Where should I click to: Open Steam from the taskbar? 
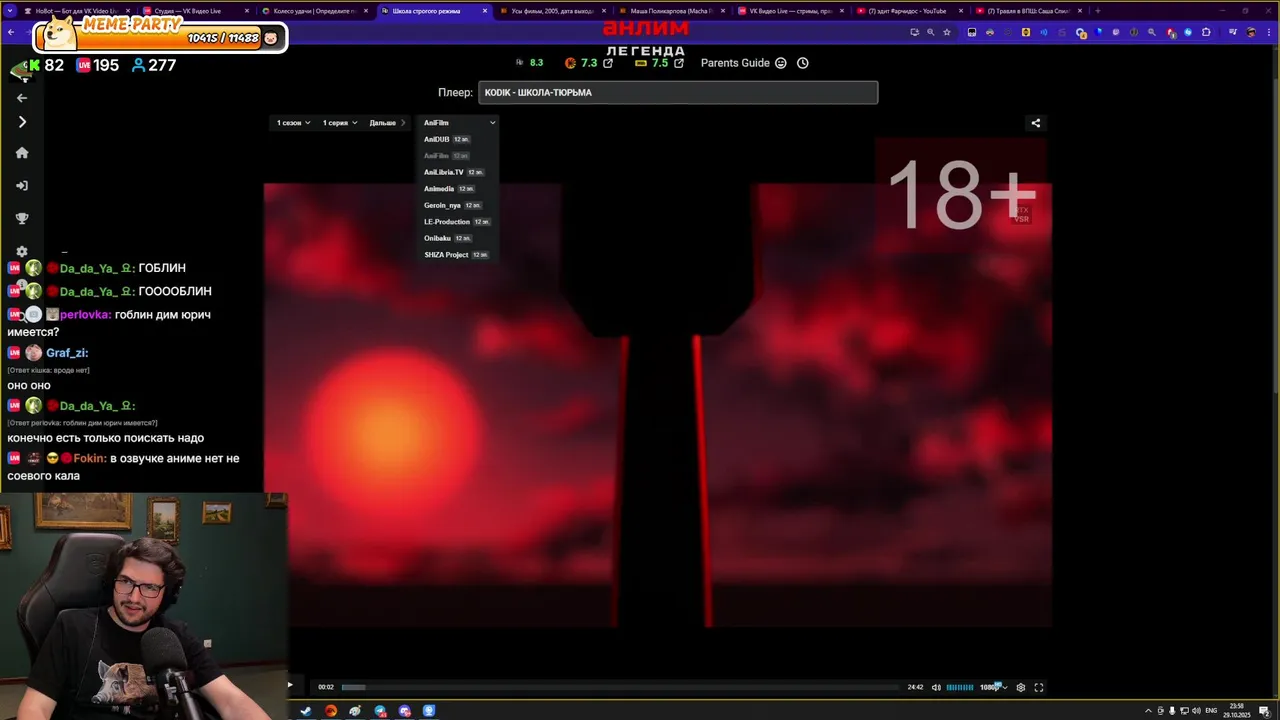[306, 711]
